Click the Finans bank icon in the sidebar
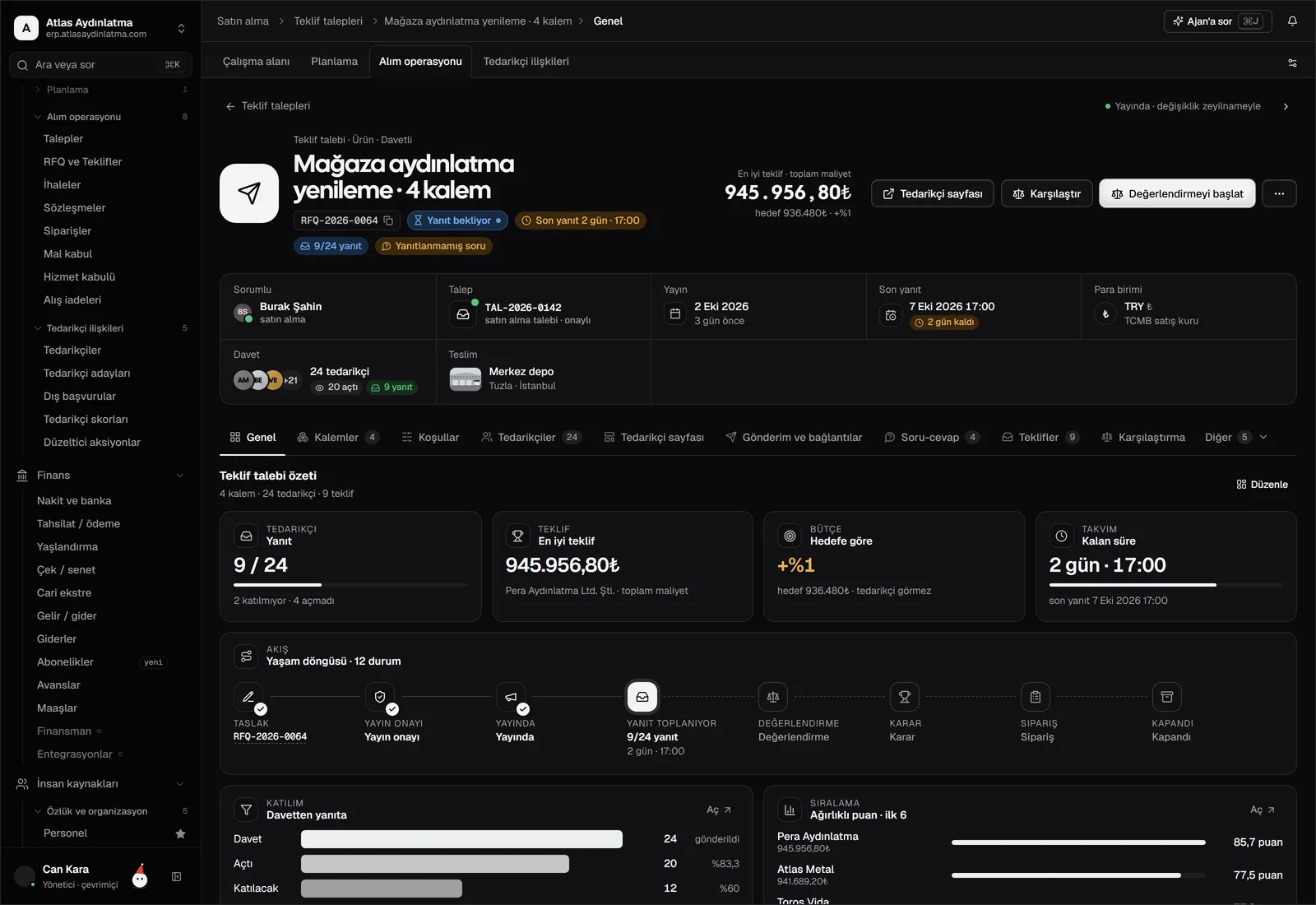1316x905 pixels. coord(22,476)
